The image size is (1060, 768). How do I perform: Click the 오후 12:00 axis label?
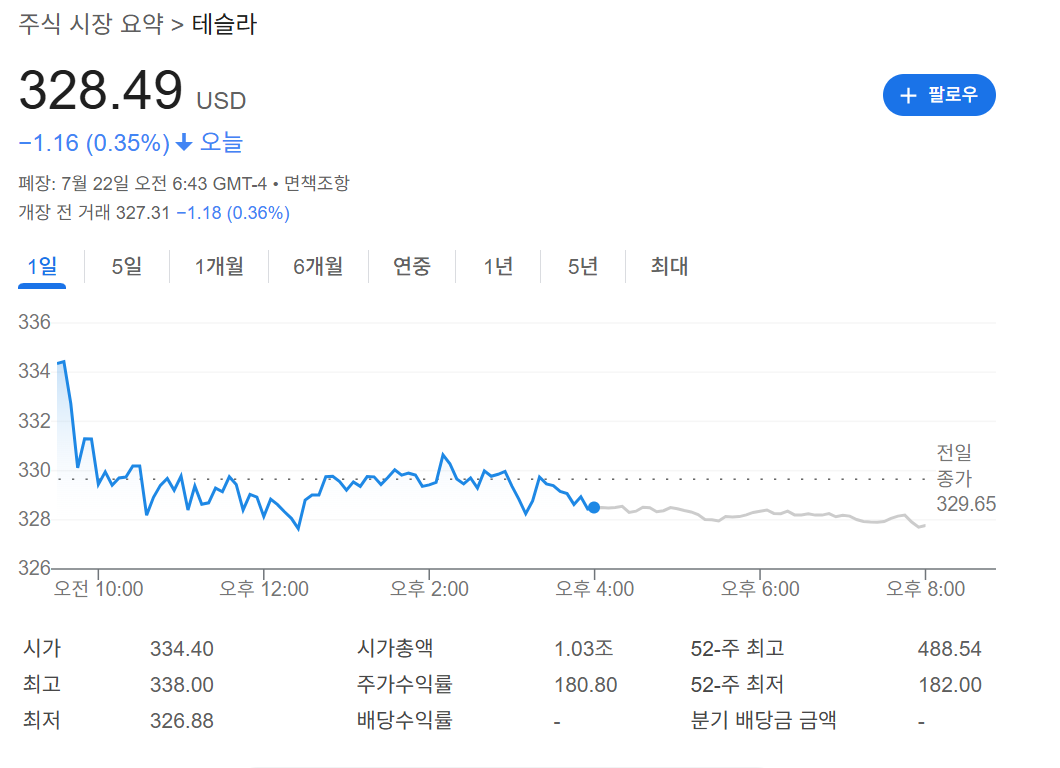[264, 589]
